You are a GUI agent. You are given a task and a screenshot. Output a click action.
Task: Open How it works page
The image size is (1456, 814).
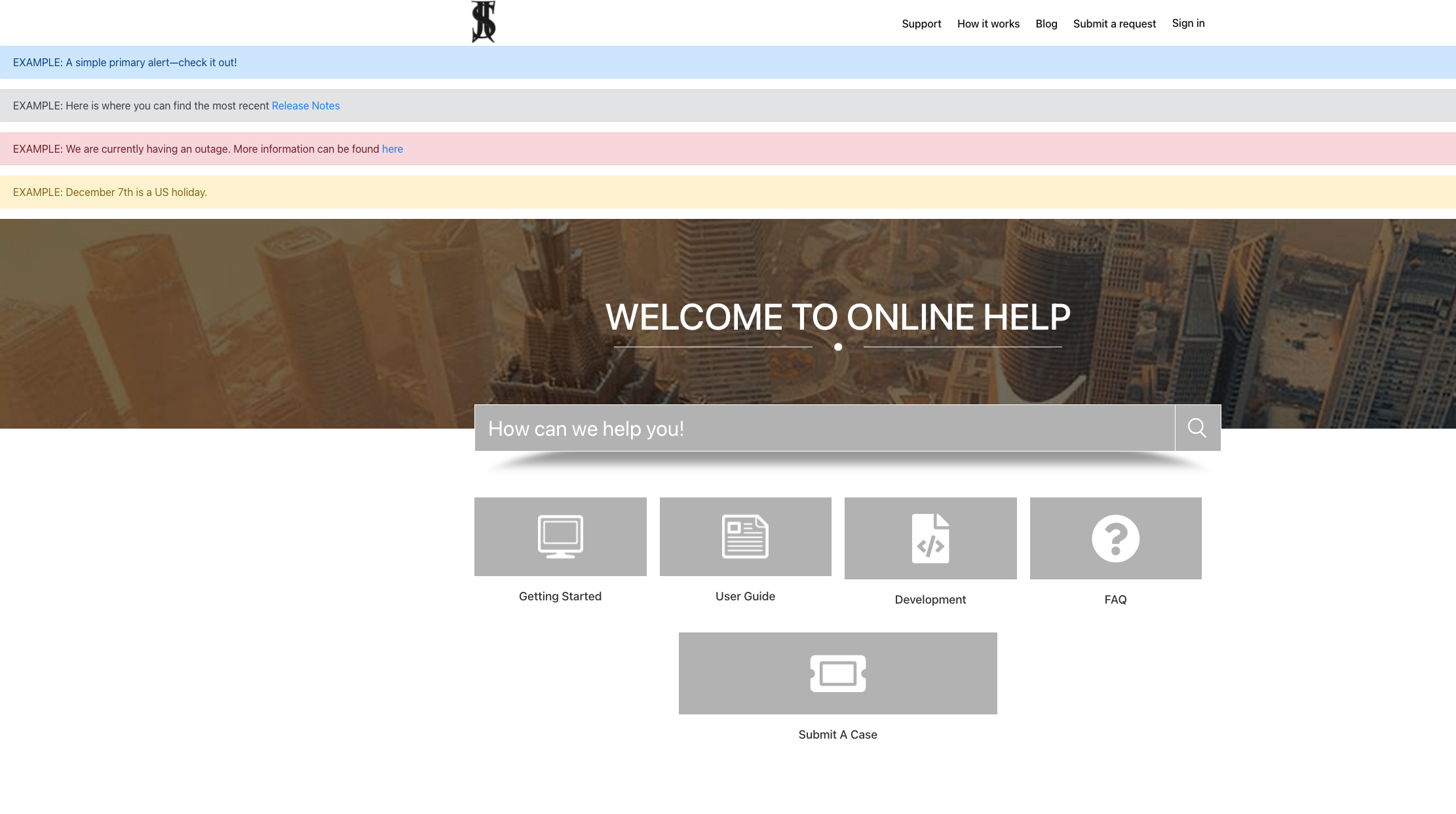coord(988,24)
